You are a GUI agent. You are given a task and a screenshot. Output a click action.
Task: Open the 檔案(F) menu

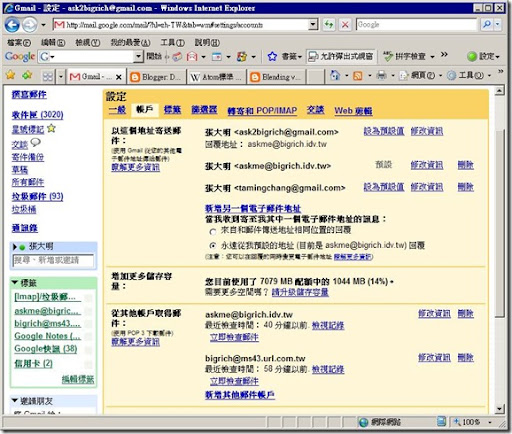coord(19,43)
